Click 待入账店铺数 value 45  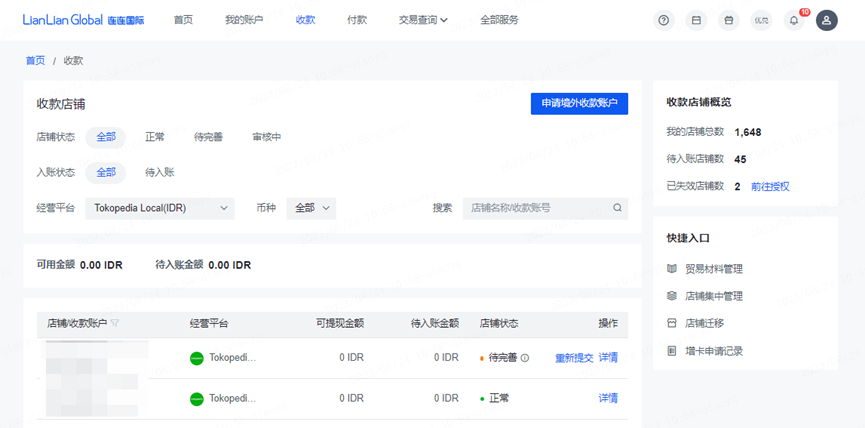coord(740,159)
